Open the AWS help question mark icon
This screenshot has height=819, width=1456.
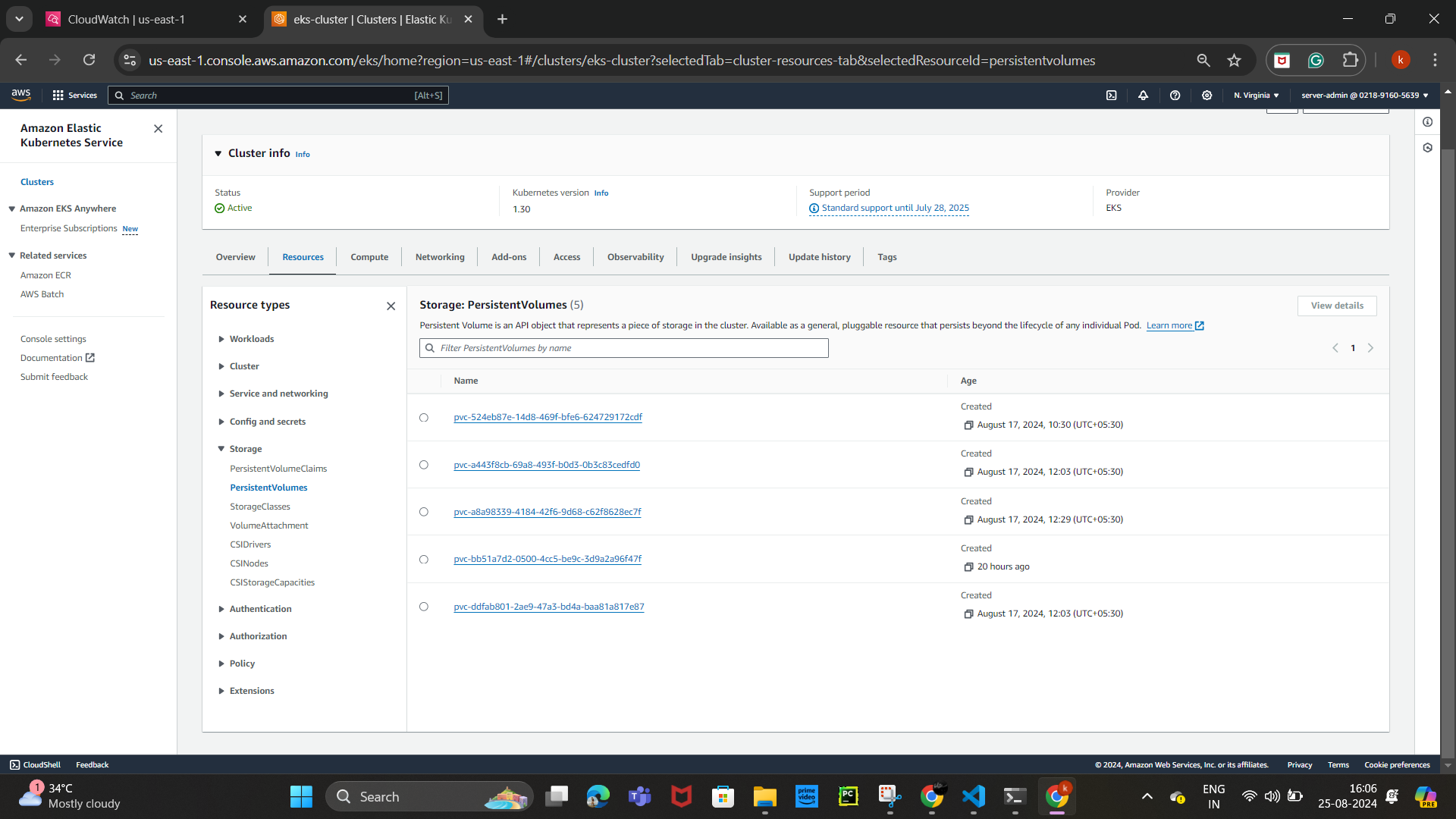1175,96
